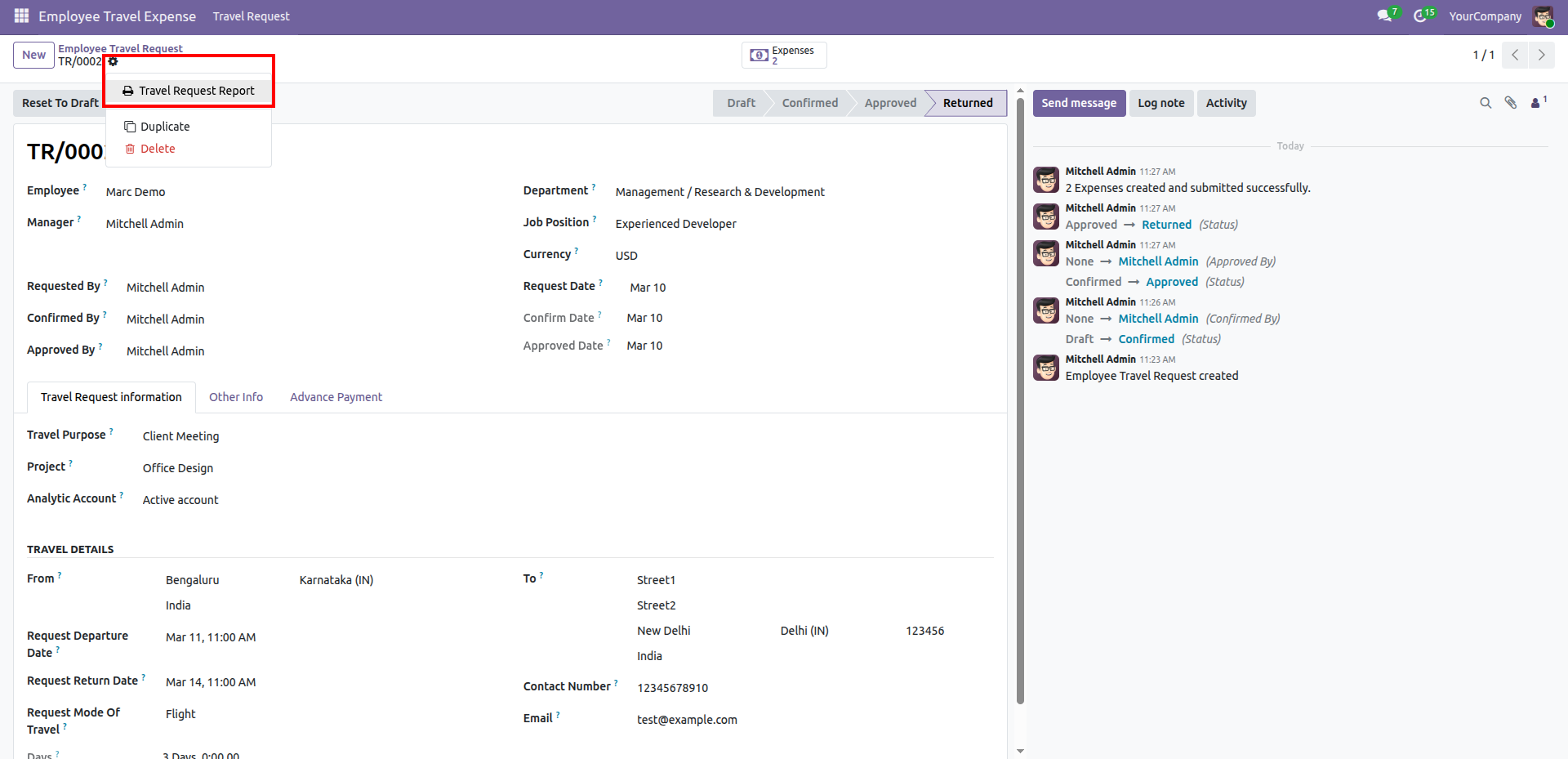Click the paperclip attachments icon
This screenshot has width=1568, height=759.
coord(1511,103)
